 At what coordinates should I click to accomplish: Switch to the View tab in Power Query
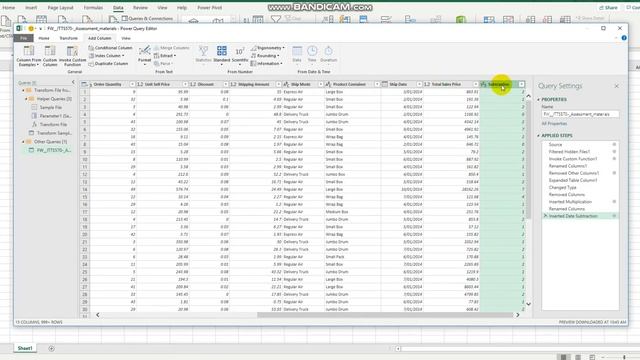[126, 38]
